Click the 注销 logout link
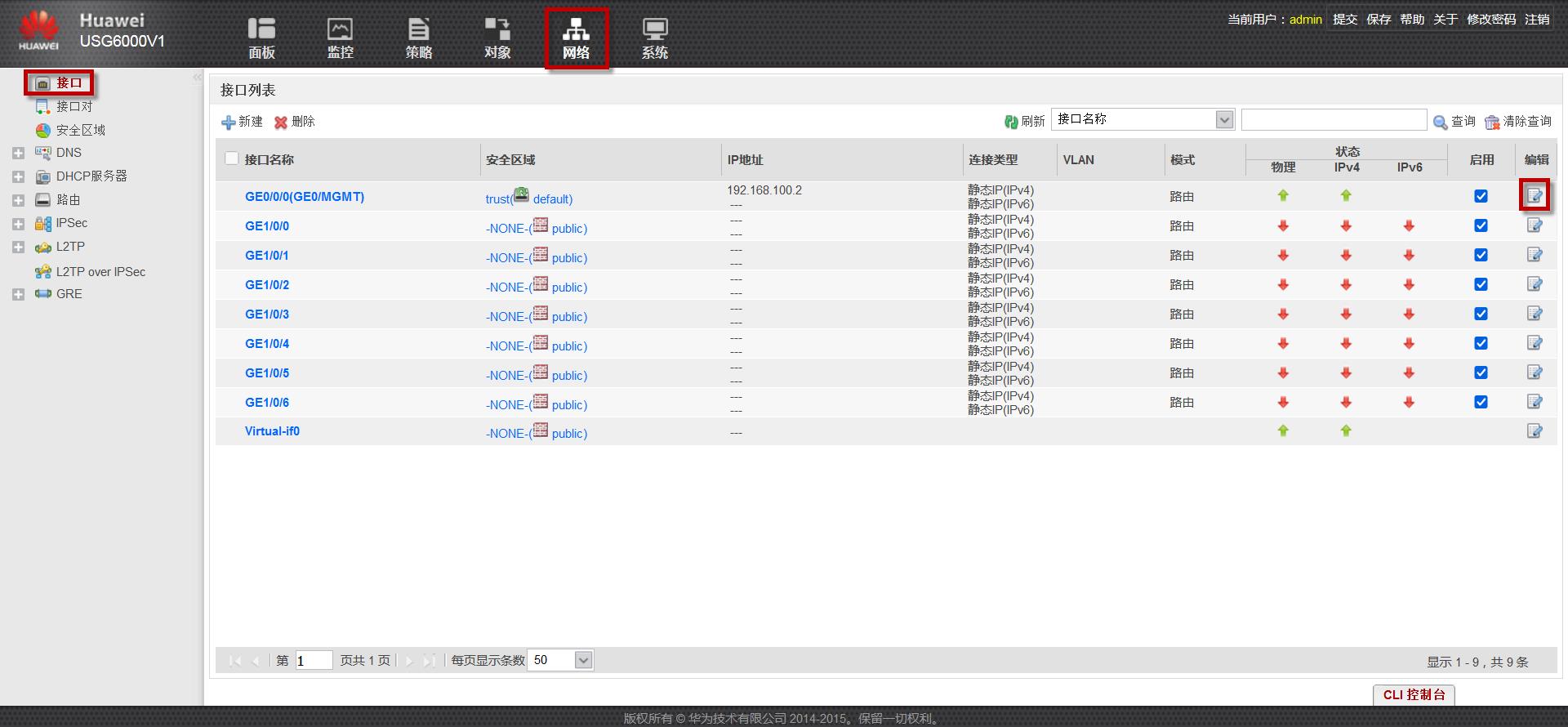1568x727 pixels. tap(1537, 20)
